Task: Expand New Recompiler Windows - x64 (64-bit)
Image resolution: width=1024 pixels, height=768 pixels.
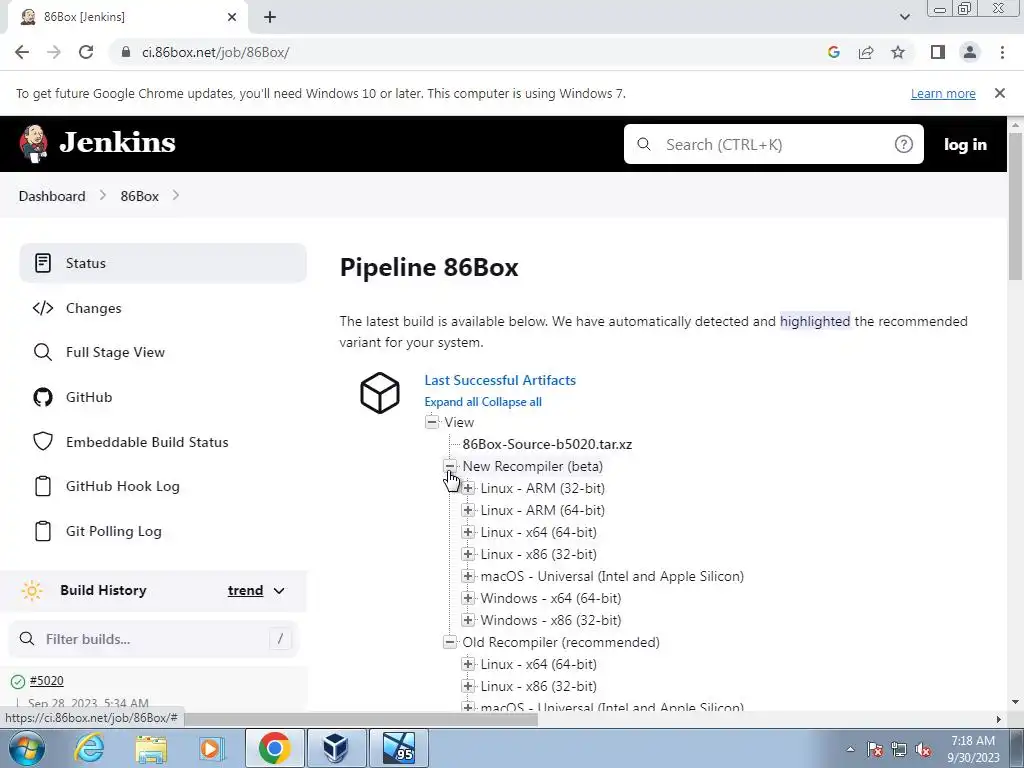Action: 468,598
